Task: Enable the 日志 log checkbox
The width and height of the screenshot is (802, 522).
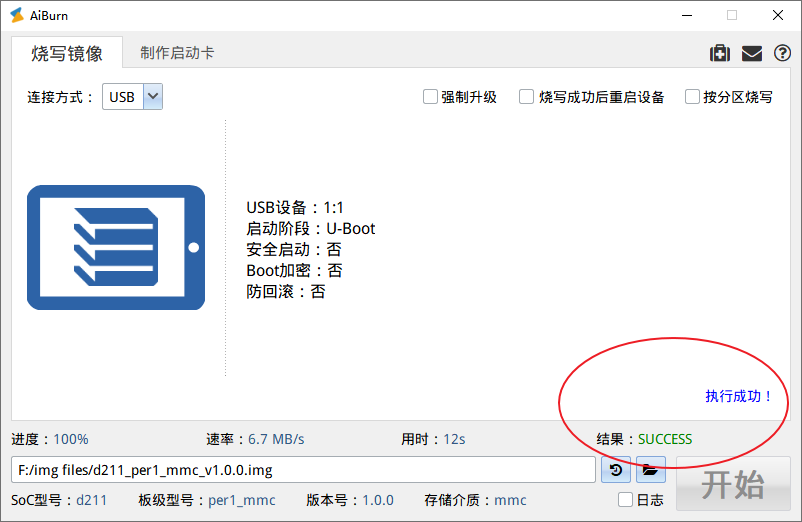Action: (625, 500)
